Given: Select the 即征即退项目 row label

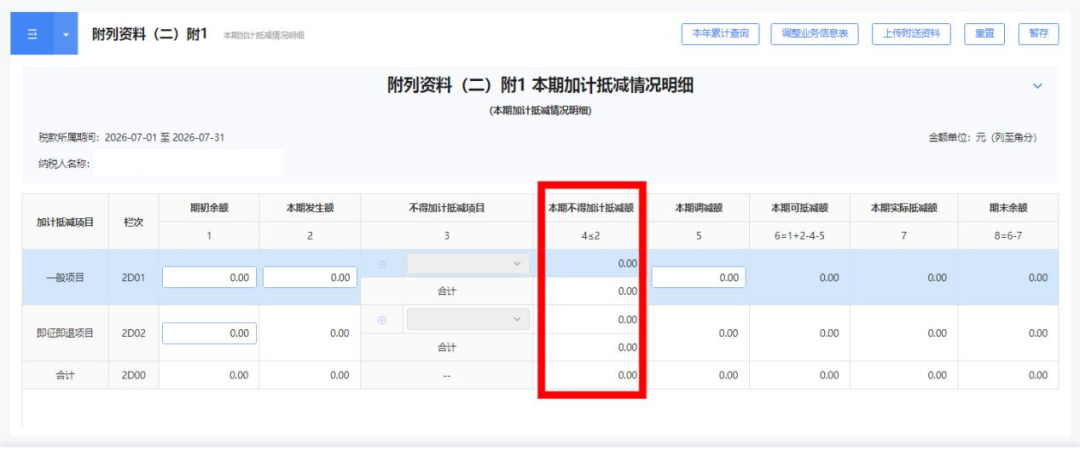Looking at the screenshot, I should 65,333.
